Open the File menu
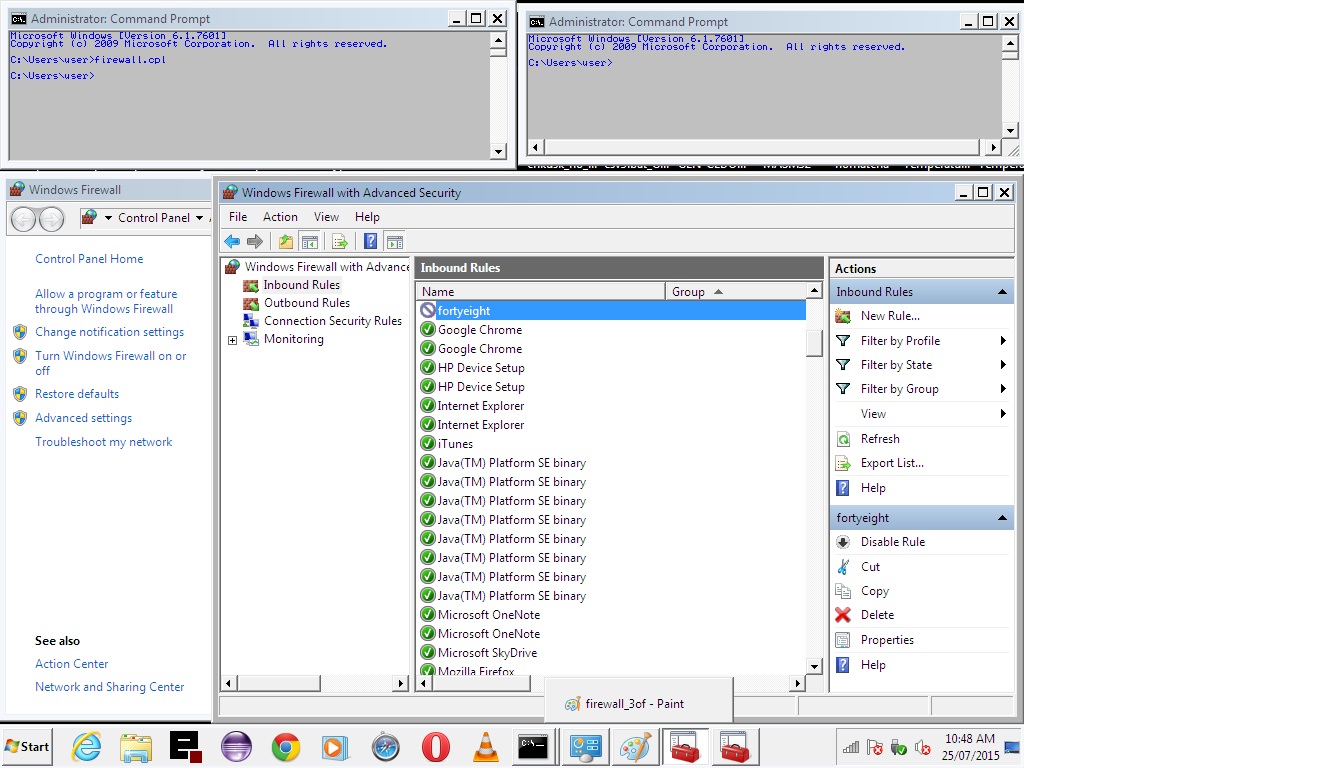The width and height of the screenshot is (1342, 768). tap(238, 217)
